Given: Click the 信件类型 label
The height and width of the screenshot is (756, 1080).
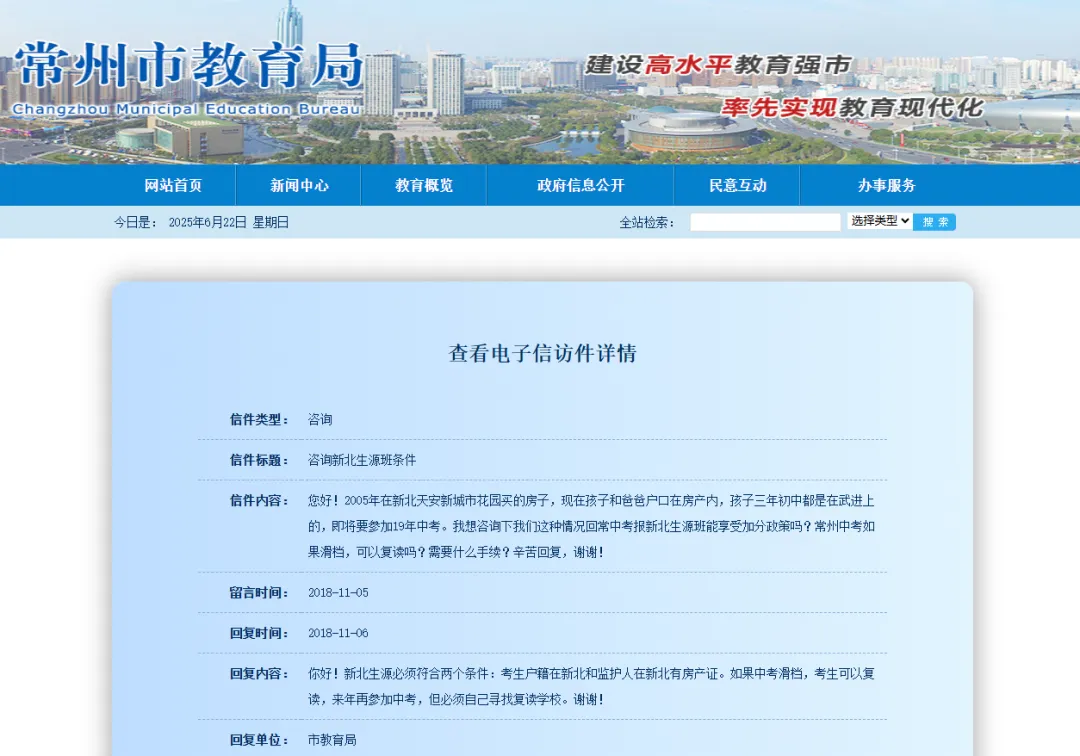Looking at the screenshot, I should click(x=259, y=419).
